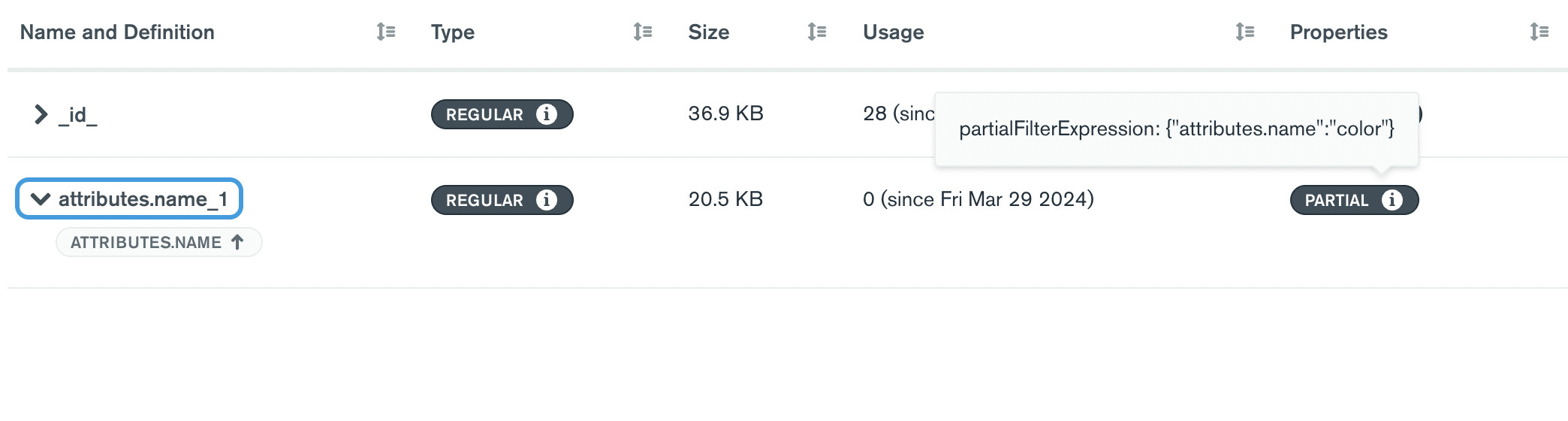Click info icon on attributes.name_1 REGULAR badge
The image size is (1568, 421).
(547, 200)
